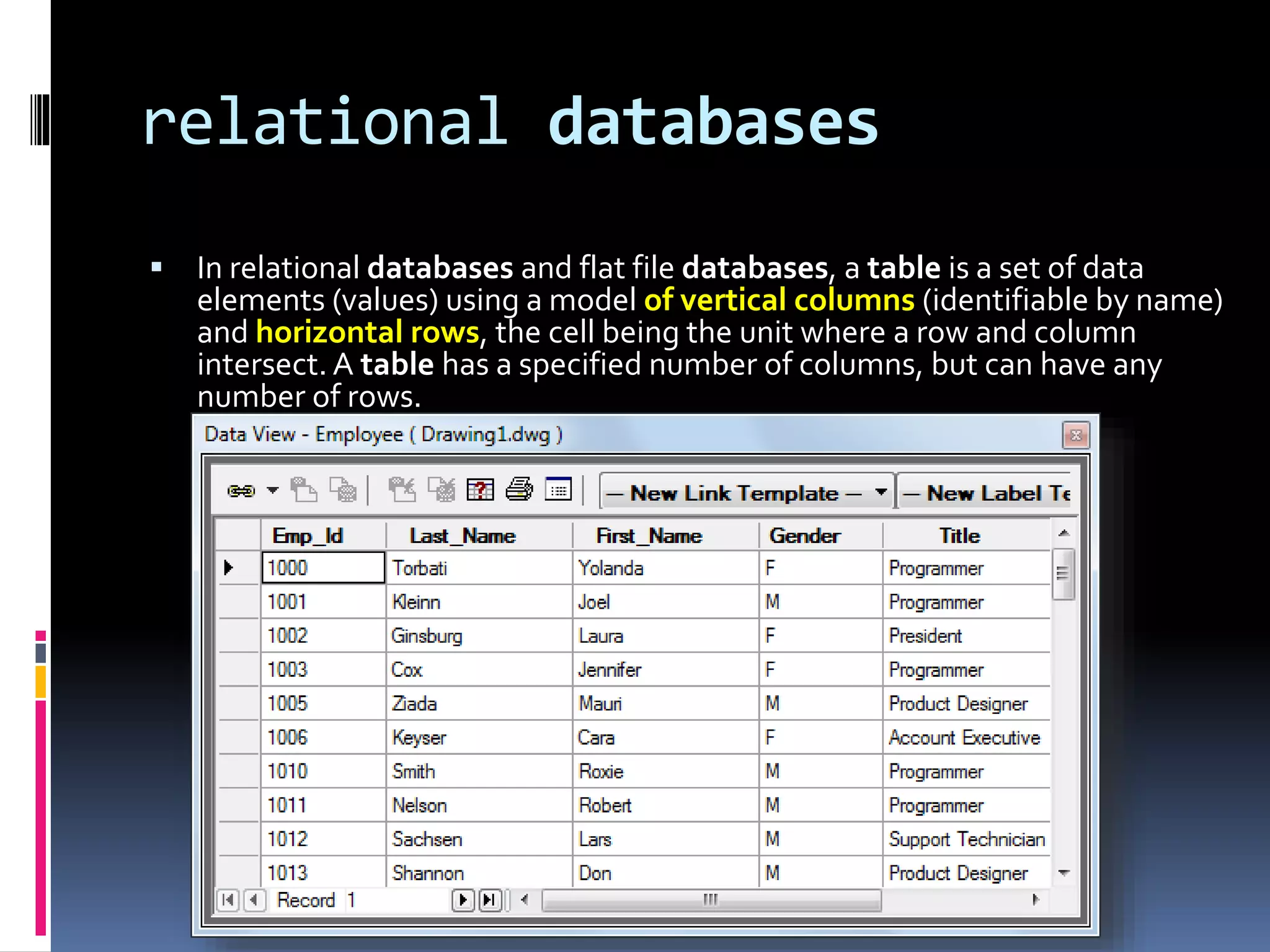Click the Emp_Id cell containing 1000
The height and width of the screenshot is (952, 1270).
323,568
